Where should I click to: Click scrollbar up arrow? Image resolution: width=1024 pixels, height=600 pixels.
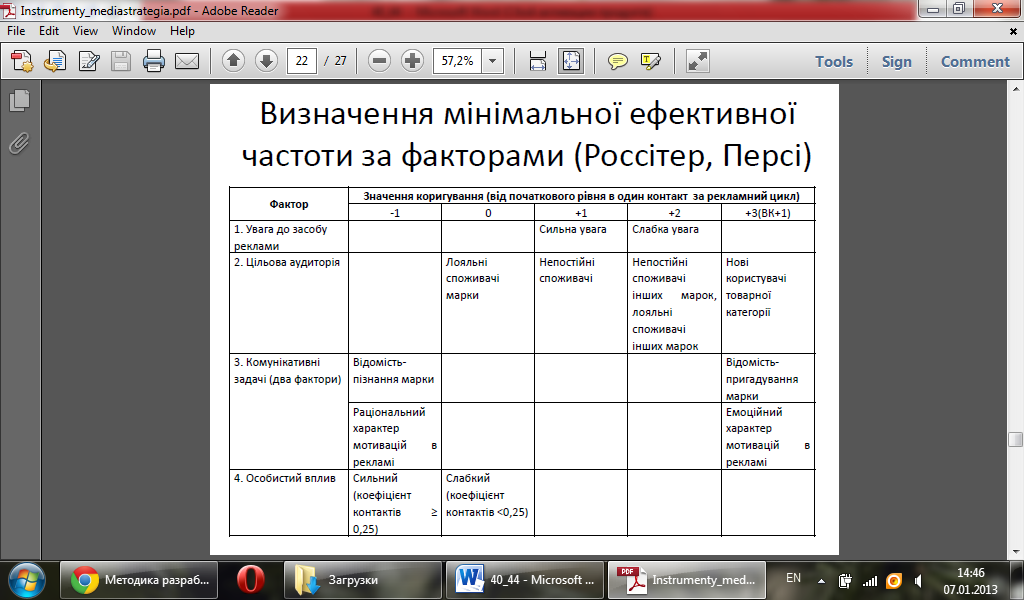point(1016,89)
